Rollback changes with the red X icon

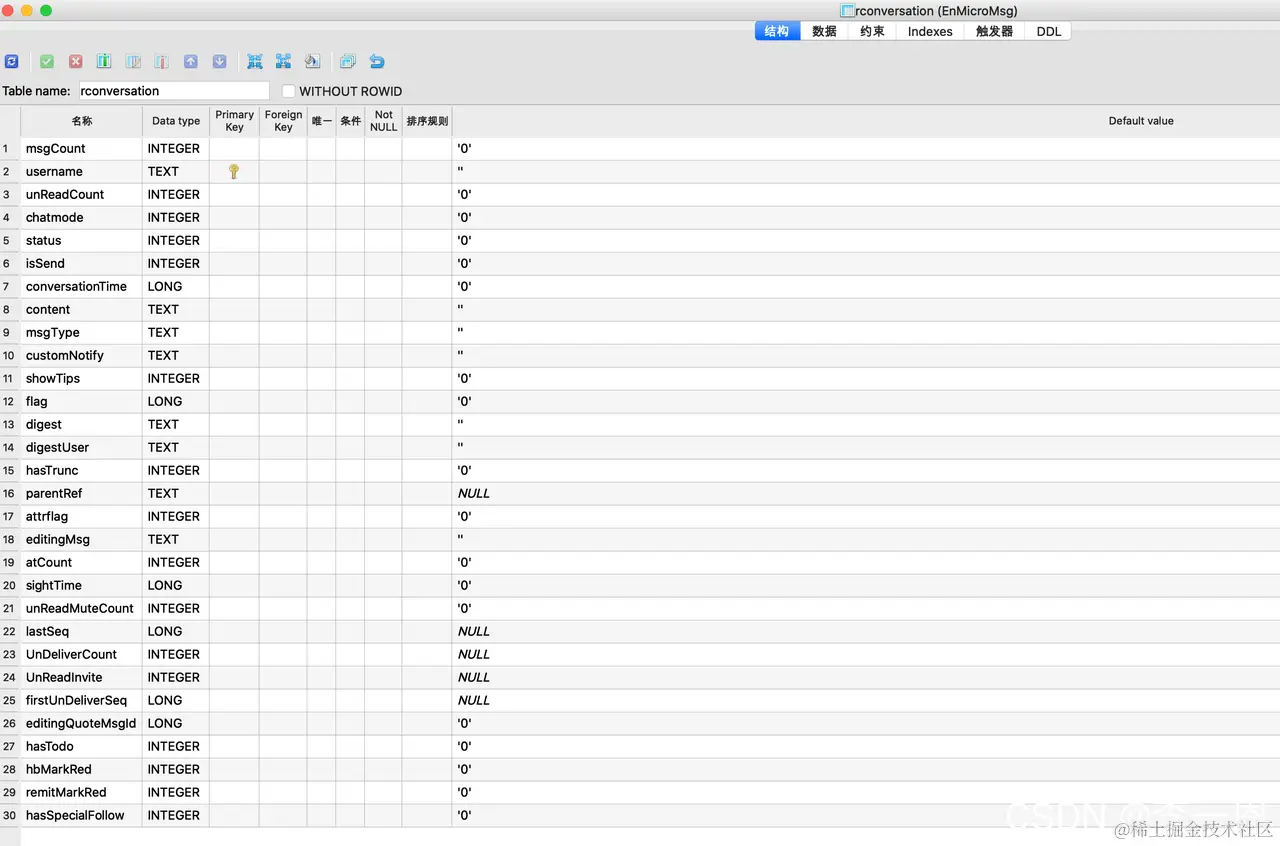click(x=75, y=61)
